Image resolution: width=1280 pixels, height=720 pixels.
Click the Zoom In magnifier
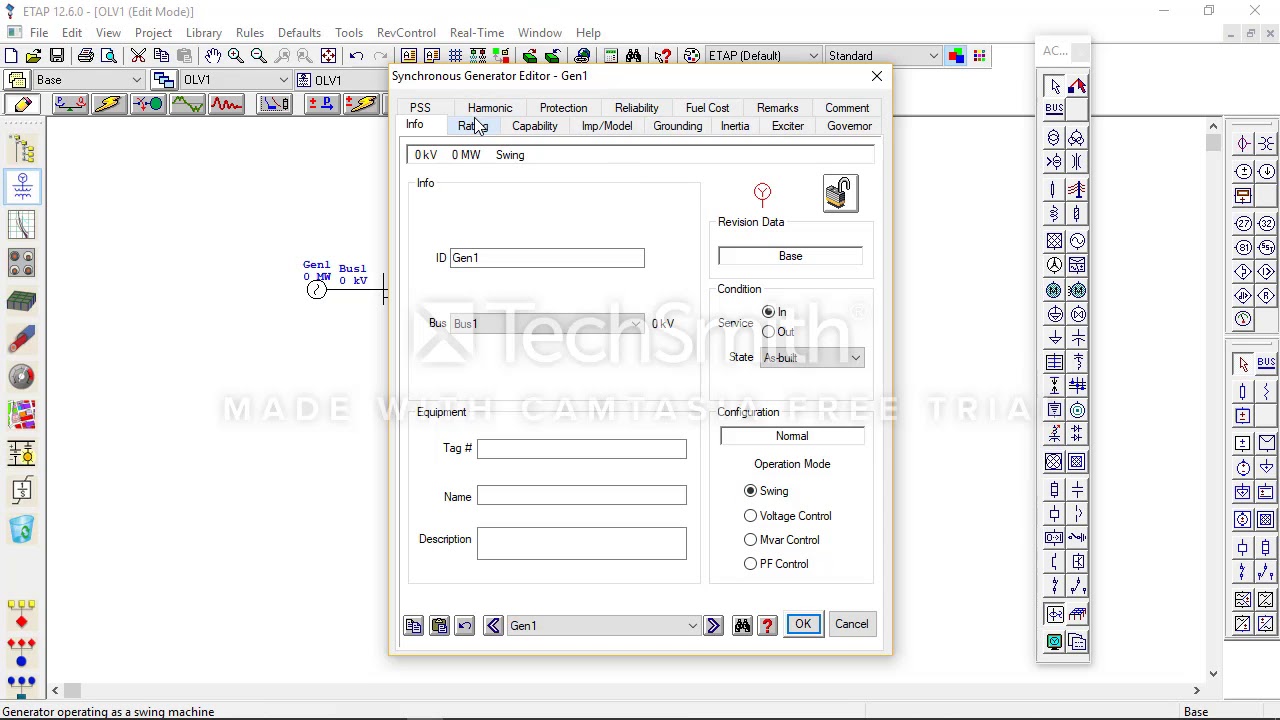click(x=236, y=56)
